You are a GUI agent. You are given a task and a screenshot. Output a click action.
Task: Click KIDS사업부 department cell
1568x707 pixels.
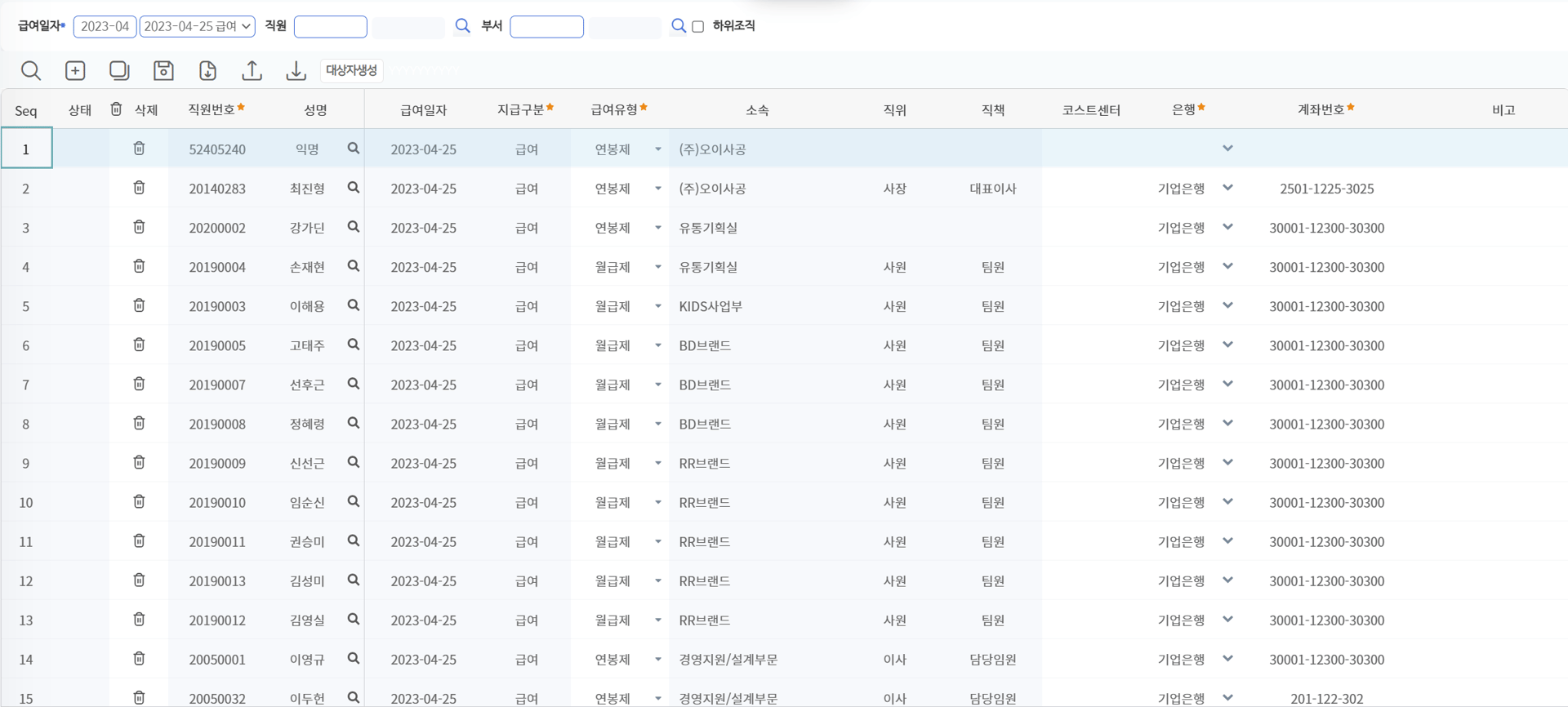710,306
